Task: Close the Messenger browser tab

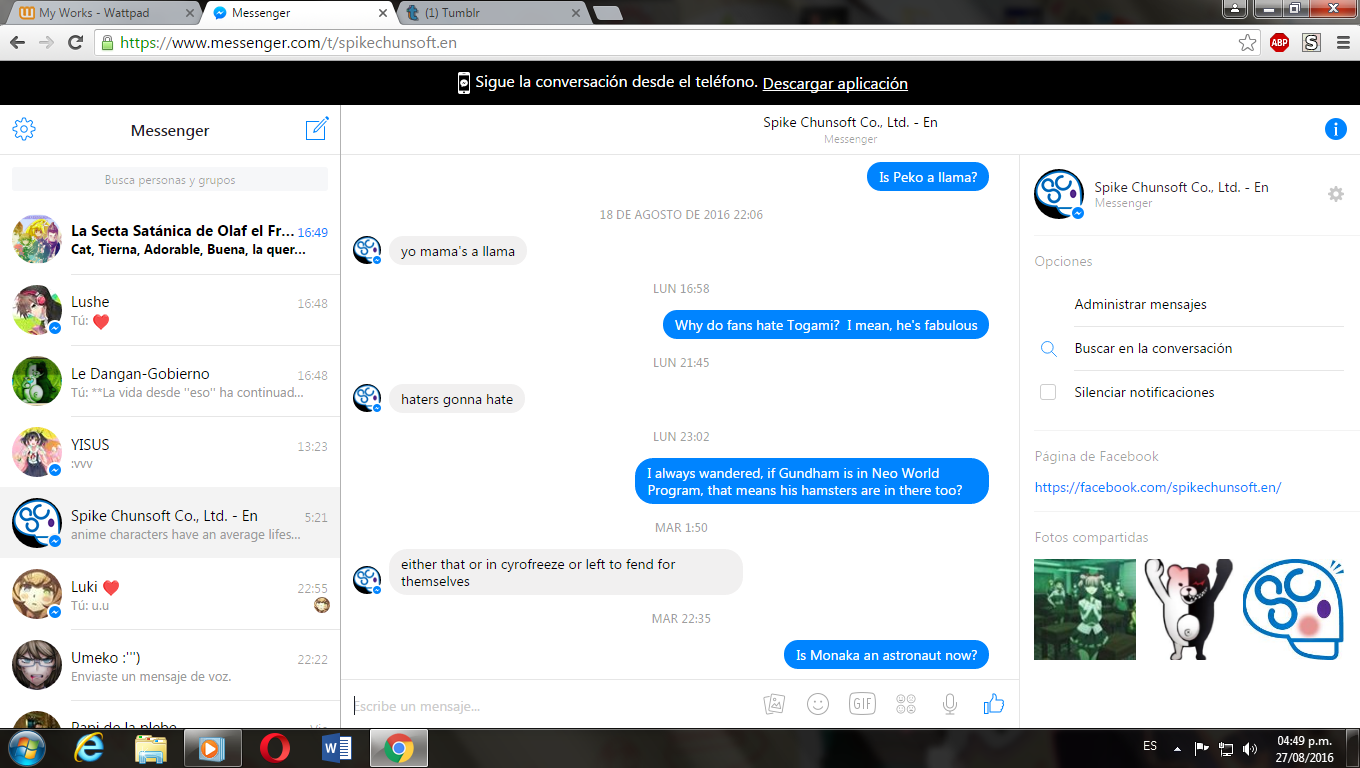Action: (381, 13)
